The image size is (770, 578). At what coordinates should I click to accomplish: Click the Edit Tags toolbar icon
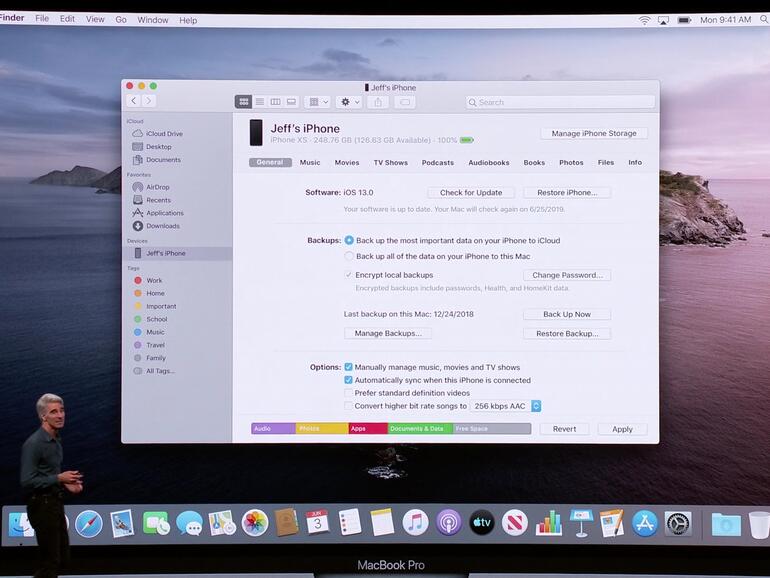pyautogui.click(x=405, y=102)
